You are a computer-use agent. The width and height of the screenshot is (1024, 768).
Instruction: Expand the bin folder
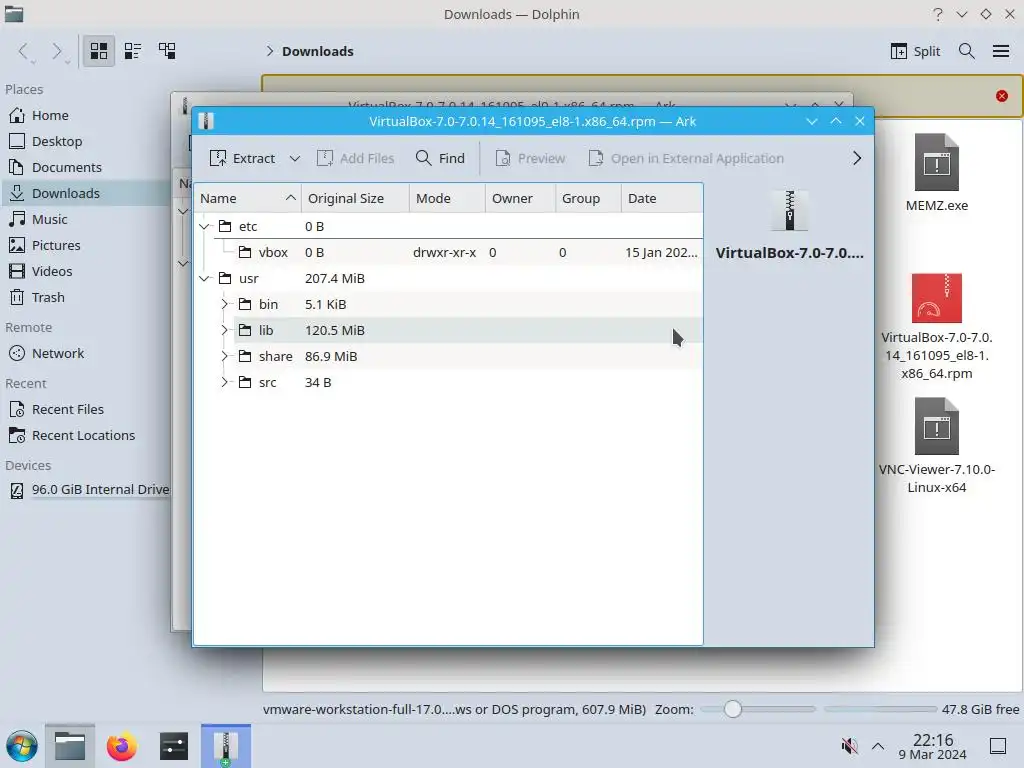(x=225, y=304)
